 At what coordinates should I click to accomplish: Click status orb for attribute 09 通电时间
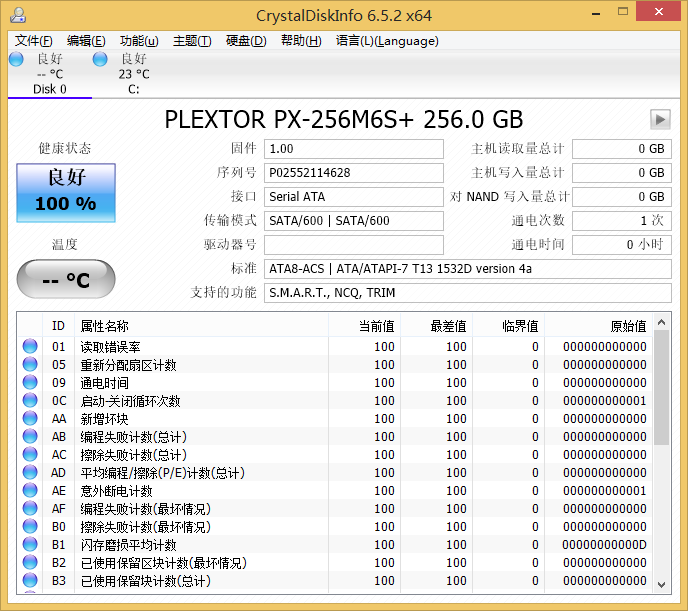31,383
